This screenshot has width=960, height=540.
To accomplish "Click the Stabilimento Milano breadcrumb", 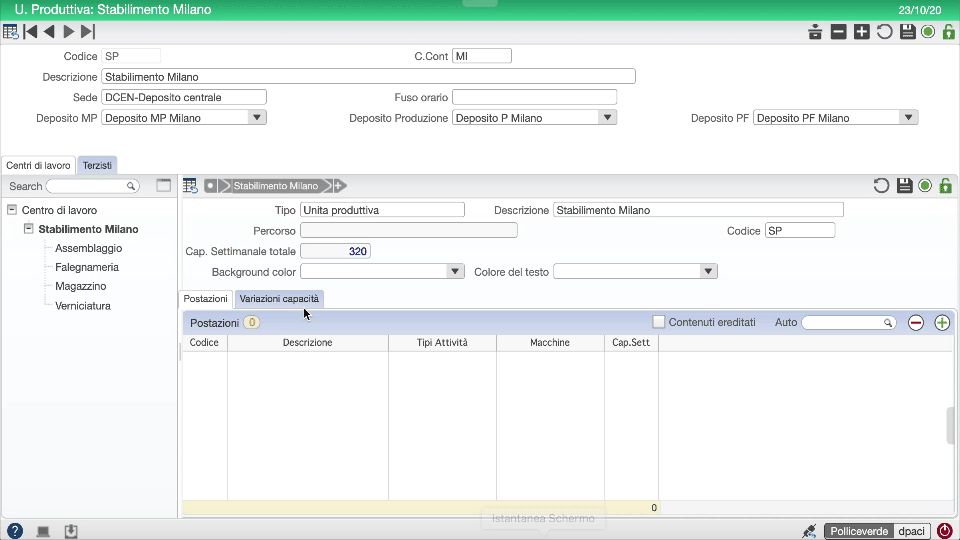I will 276,186.
